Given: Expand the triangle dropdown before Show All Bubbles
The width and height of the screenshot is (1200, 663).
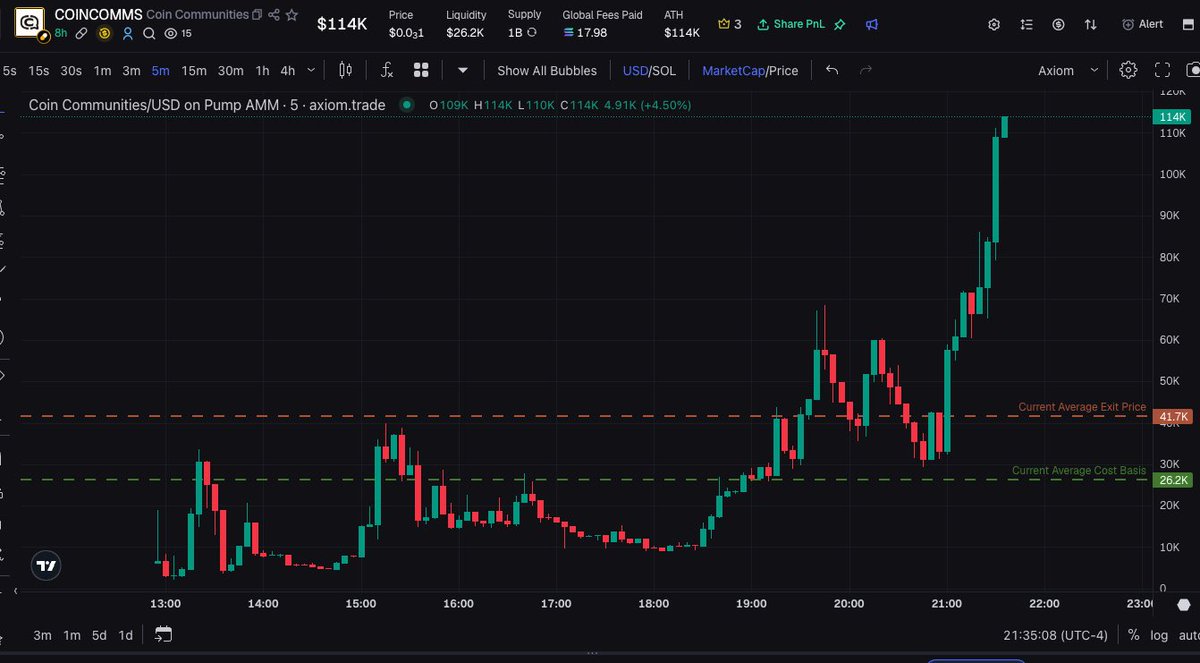Looking at the screenshot, I should pos(462,70).
